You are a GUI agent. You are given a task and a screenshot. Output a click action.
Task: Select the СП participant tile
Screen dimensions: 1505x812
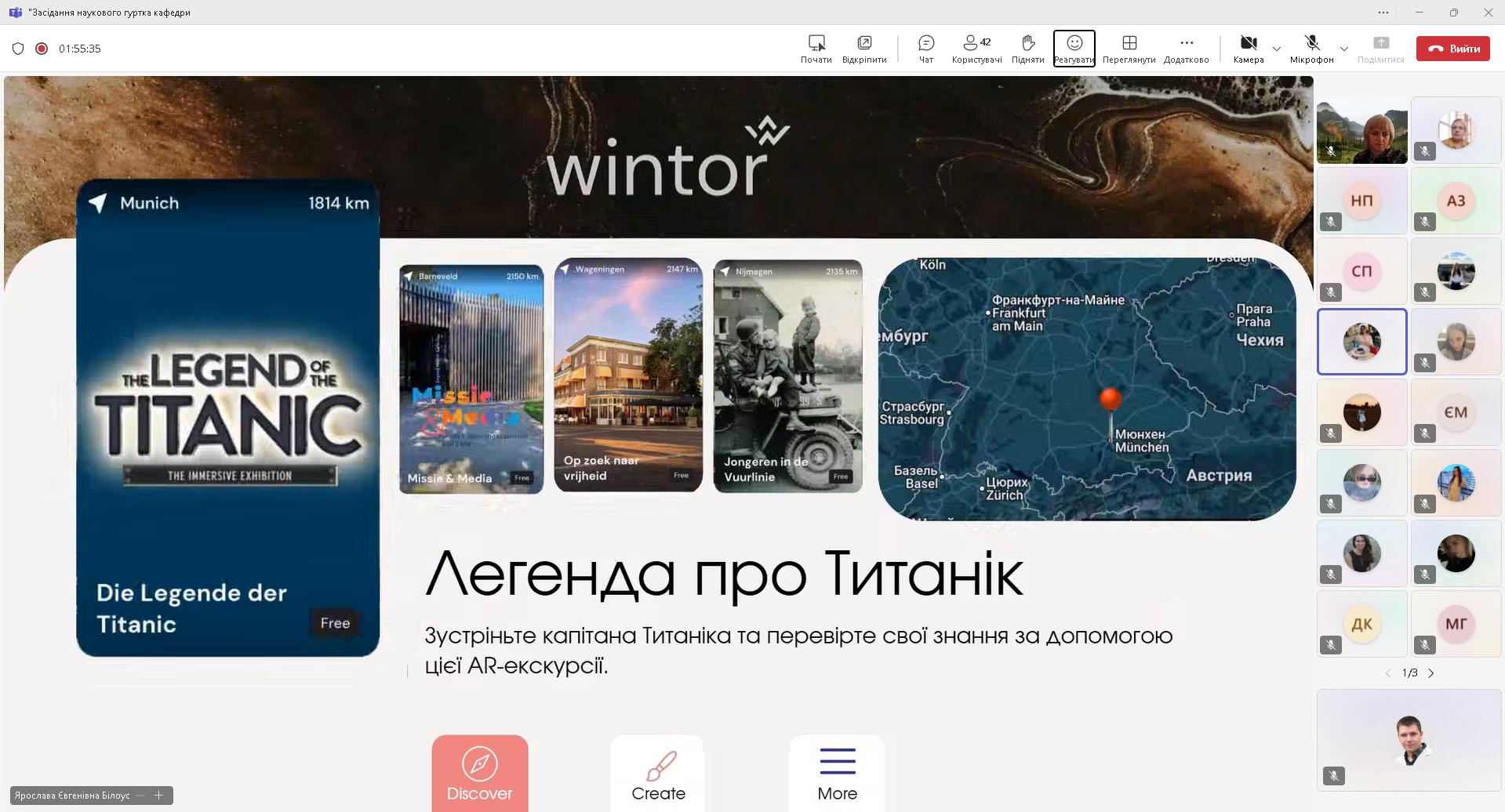tap(1362, 271)
